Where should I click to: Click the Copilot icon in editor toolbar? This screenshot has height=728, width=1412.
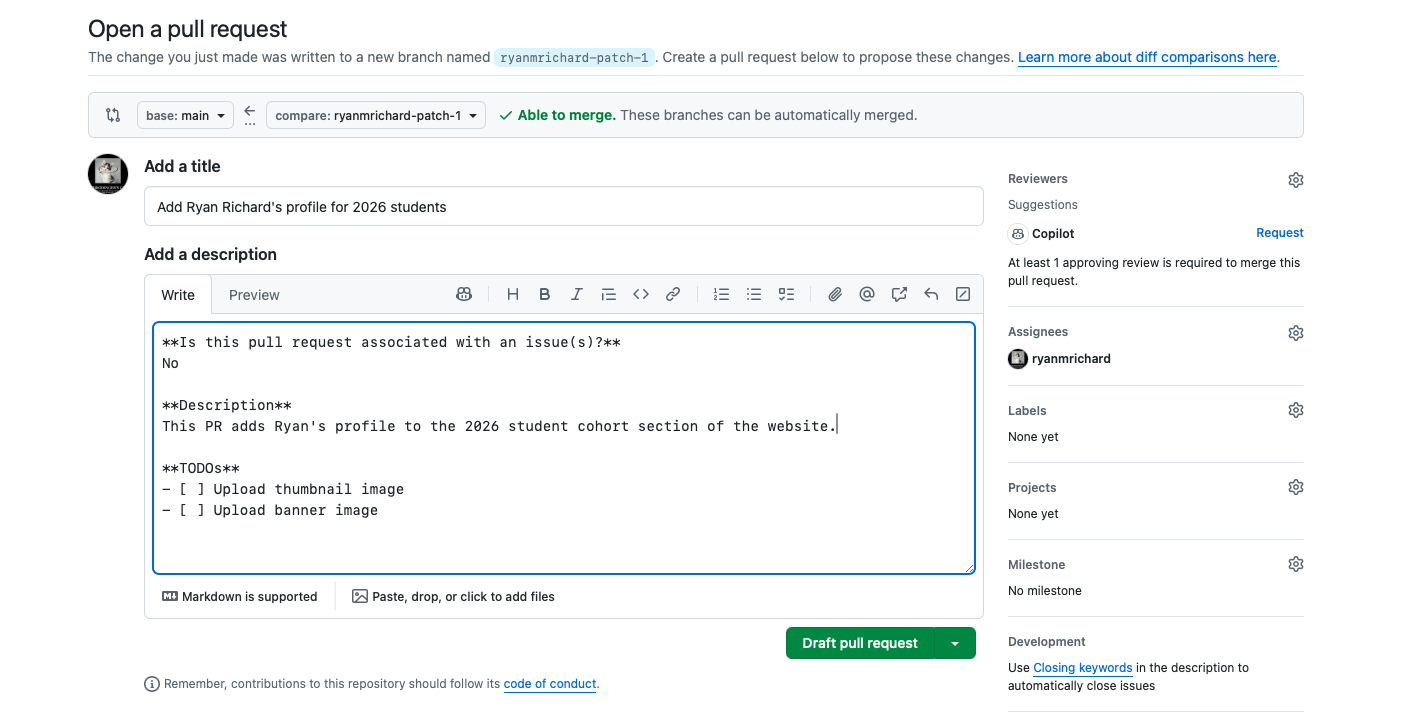click(x=464, y=294)
